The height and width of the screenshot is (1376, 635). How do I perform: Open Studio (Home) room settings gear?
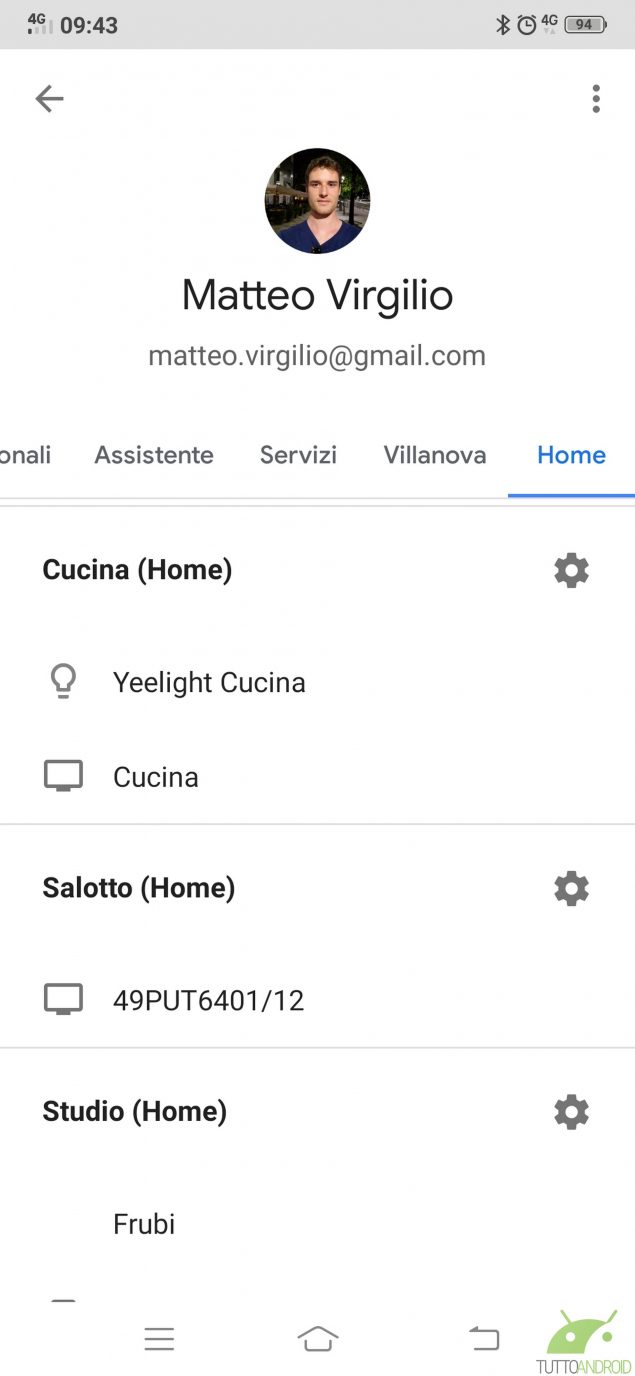571,1111
